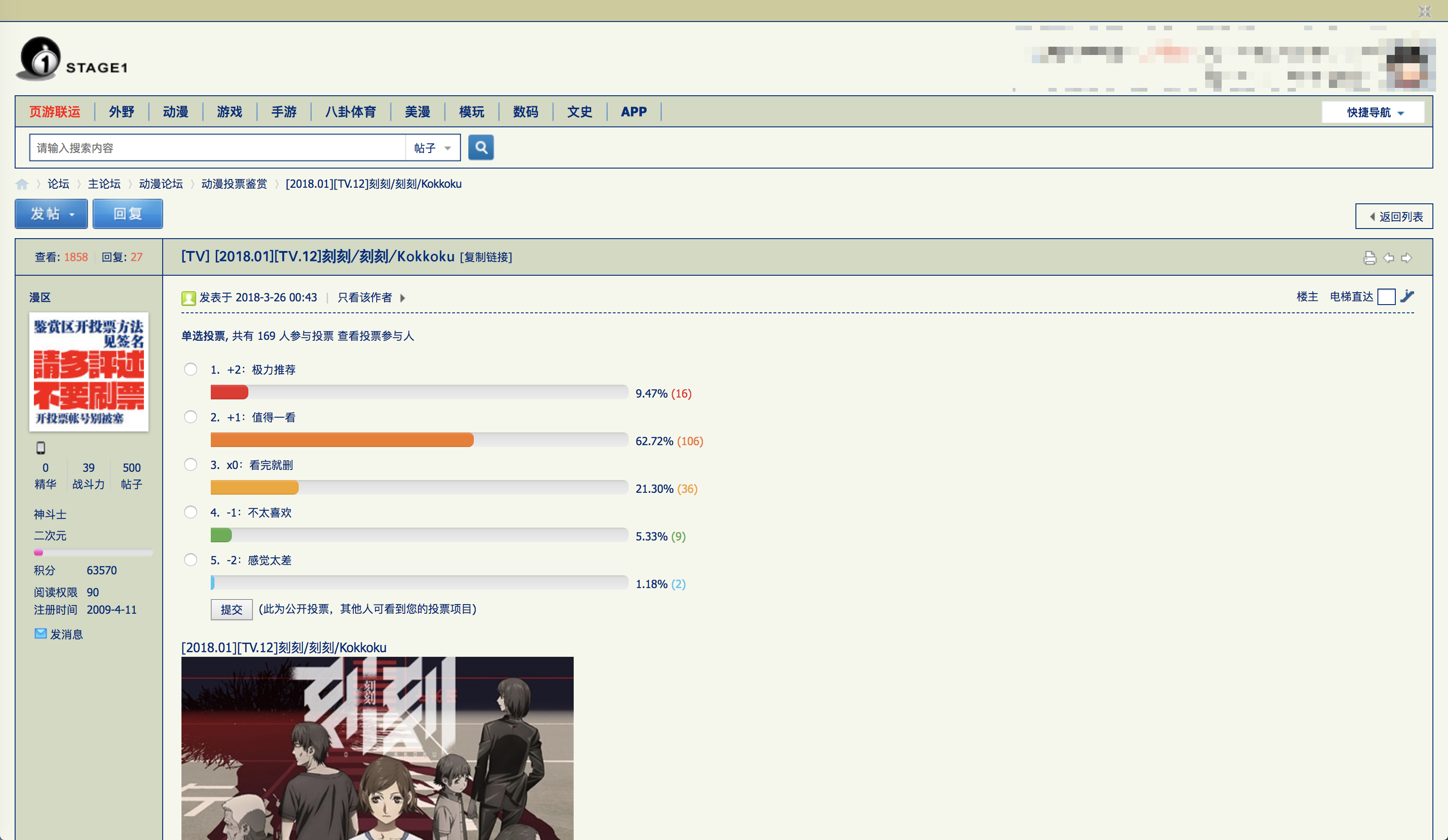Click the 39 战斗力 stat

pos(88,476)
